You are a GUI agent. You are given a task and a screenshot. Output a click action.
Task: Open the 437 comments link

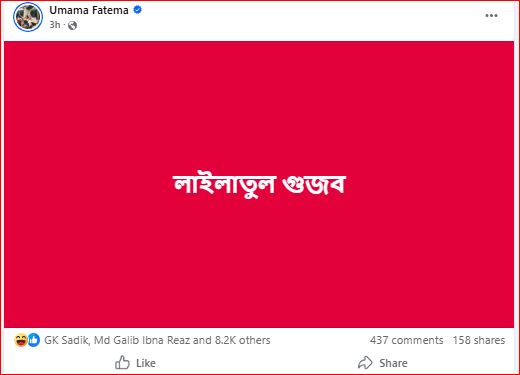click(x=406, y=340)
